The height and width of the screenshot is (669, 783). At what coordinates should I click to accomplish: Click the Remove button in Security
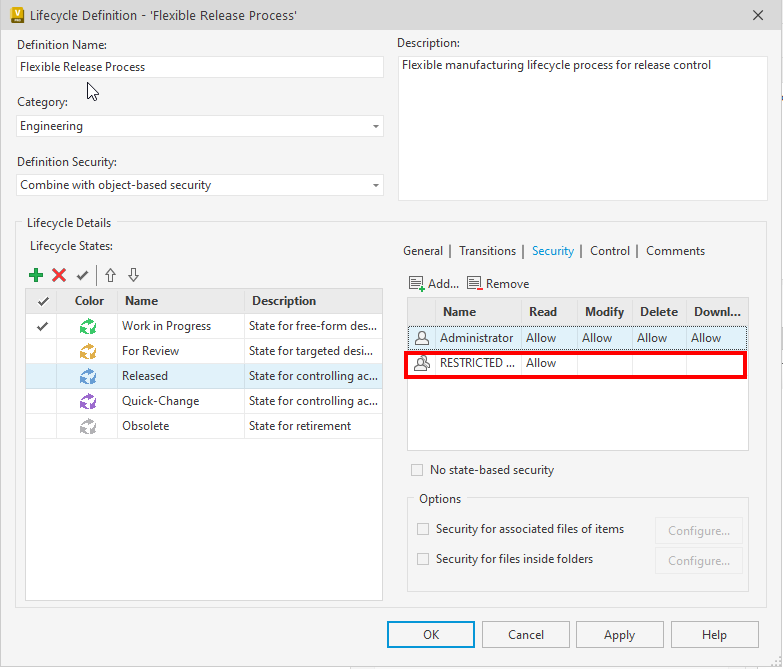click(x=498, y=284)
